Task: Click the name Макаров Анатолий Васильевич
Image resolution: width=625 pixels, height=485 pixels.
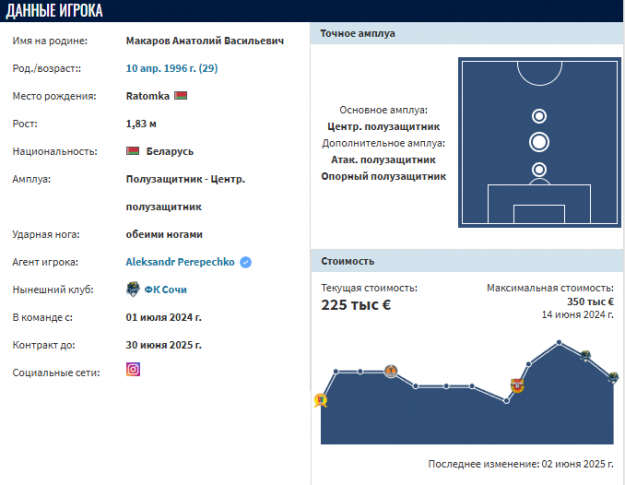Action: pyautogui.click(x=205, y=41)
